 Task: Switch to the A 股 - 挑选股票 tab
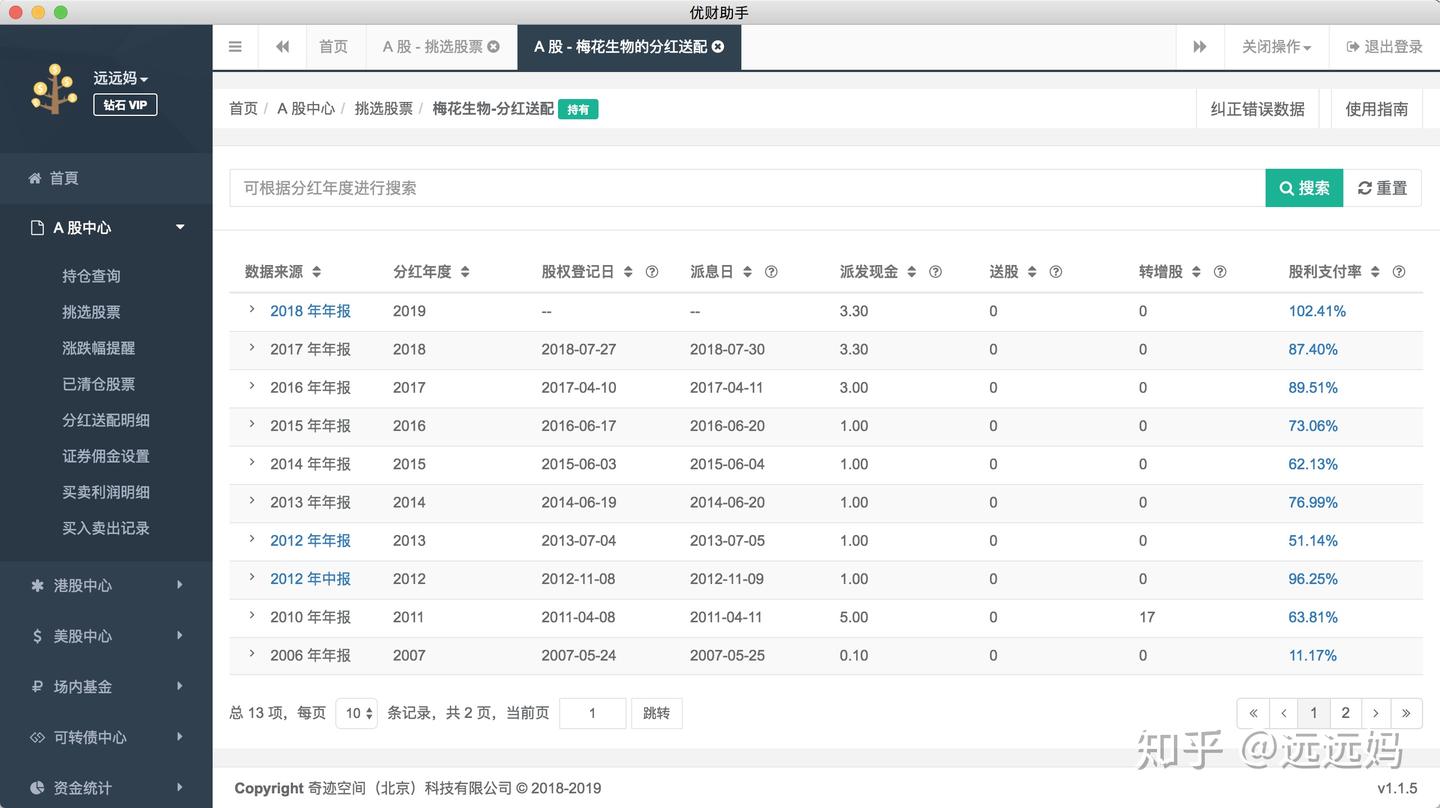coord(434,46)
